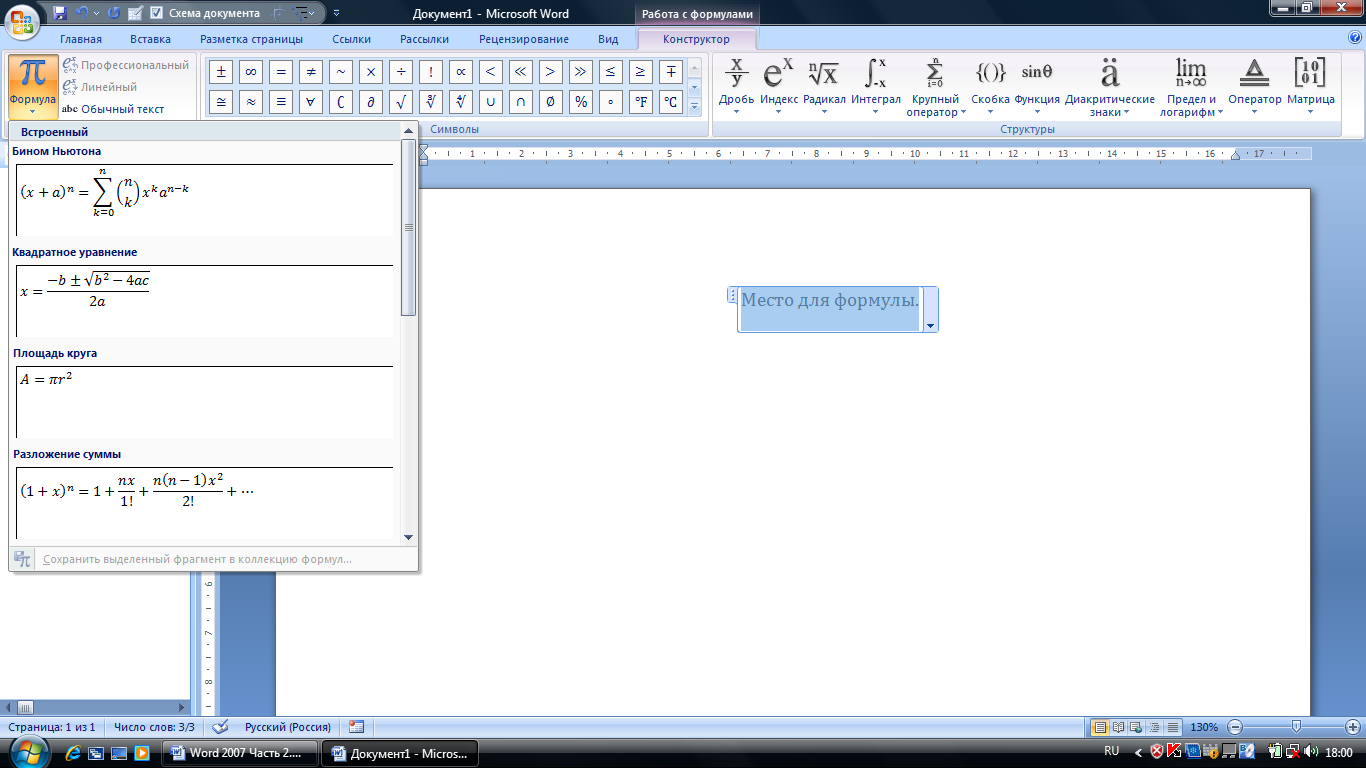Screen dimensions: 1366x768
Task: Expand the symbols gallery More arrow
Action: [x=694, y=105]
